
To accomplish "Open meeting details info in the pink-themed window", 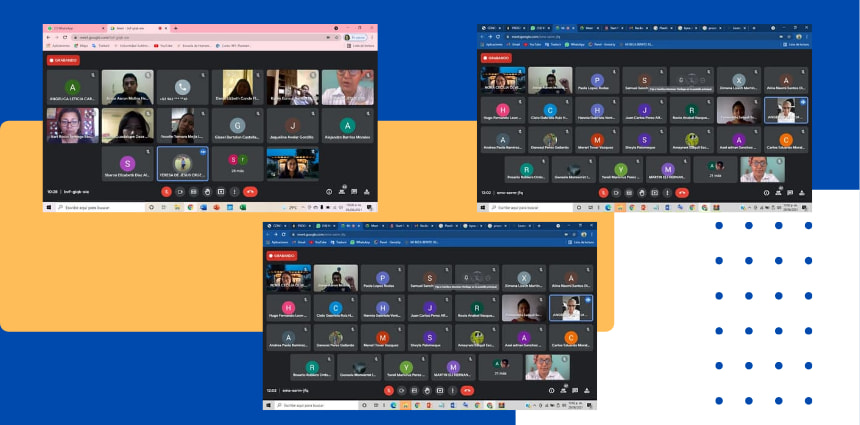I will coord(329,191).
